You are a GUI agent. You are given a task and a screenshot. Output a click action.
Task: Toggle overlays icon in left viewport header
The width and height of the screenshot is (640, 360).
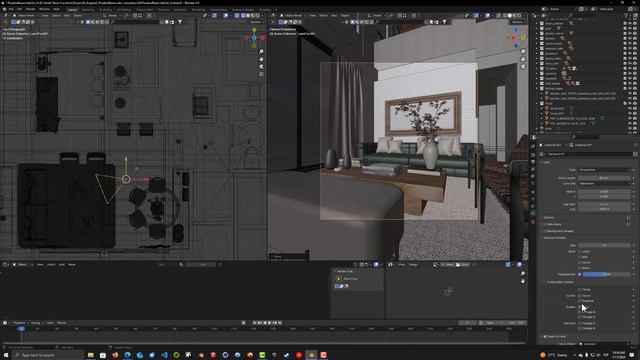[x=226, y=16]
